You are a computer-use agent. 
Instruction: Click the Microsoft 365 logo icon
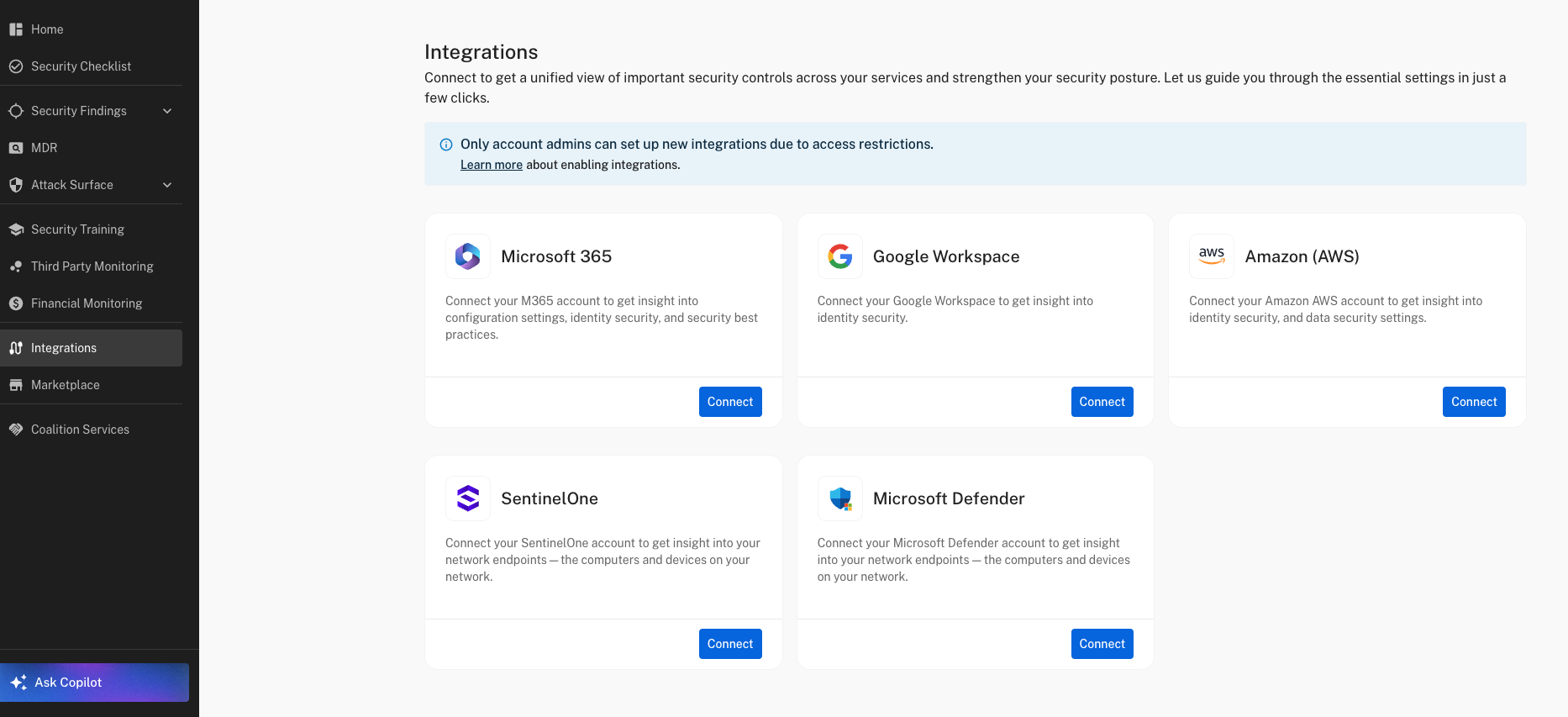[467, 256]
